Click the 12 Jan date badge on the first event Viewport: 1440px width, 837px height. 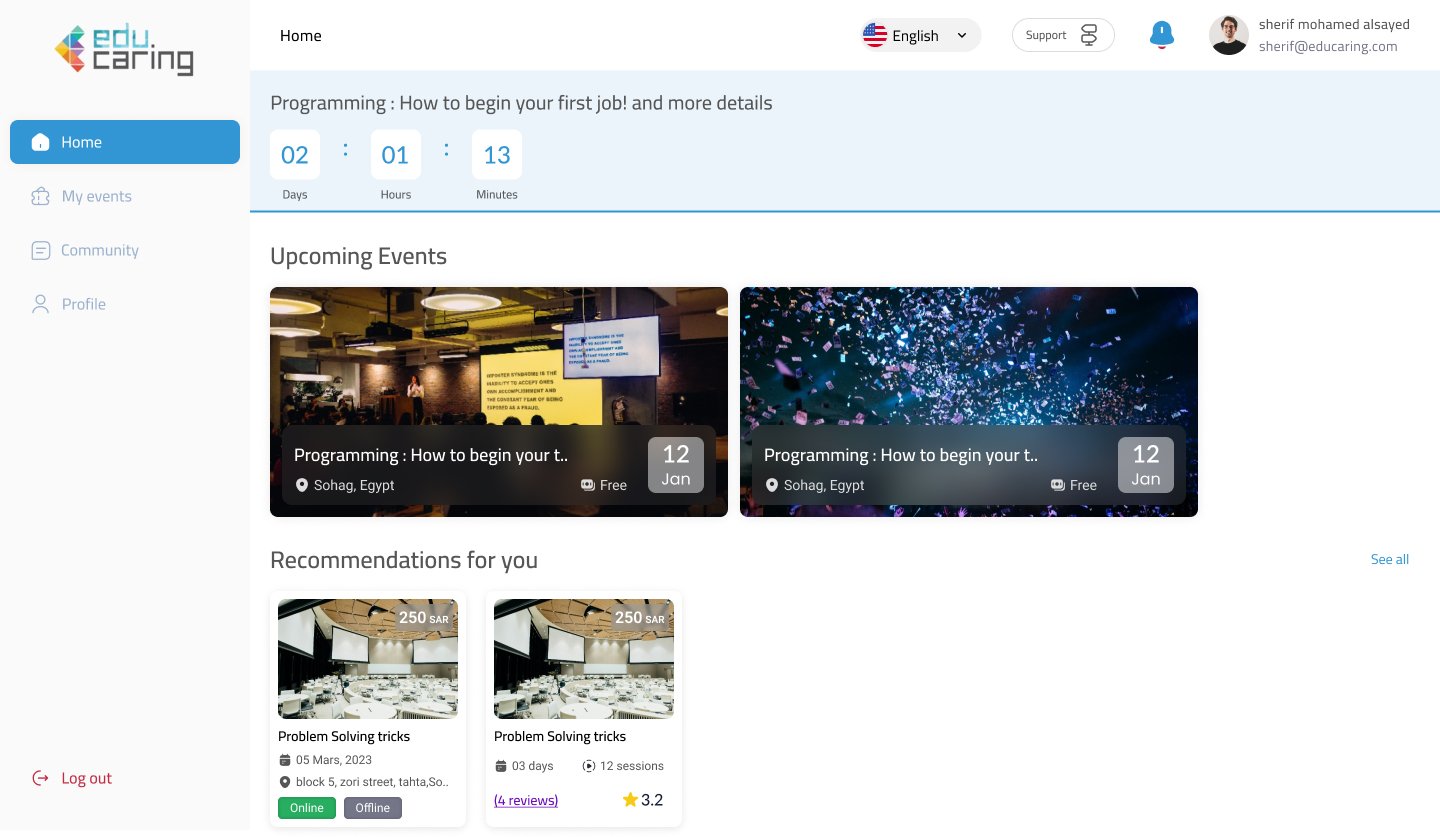point(675,465)
